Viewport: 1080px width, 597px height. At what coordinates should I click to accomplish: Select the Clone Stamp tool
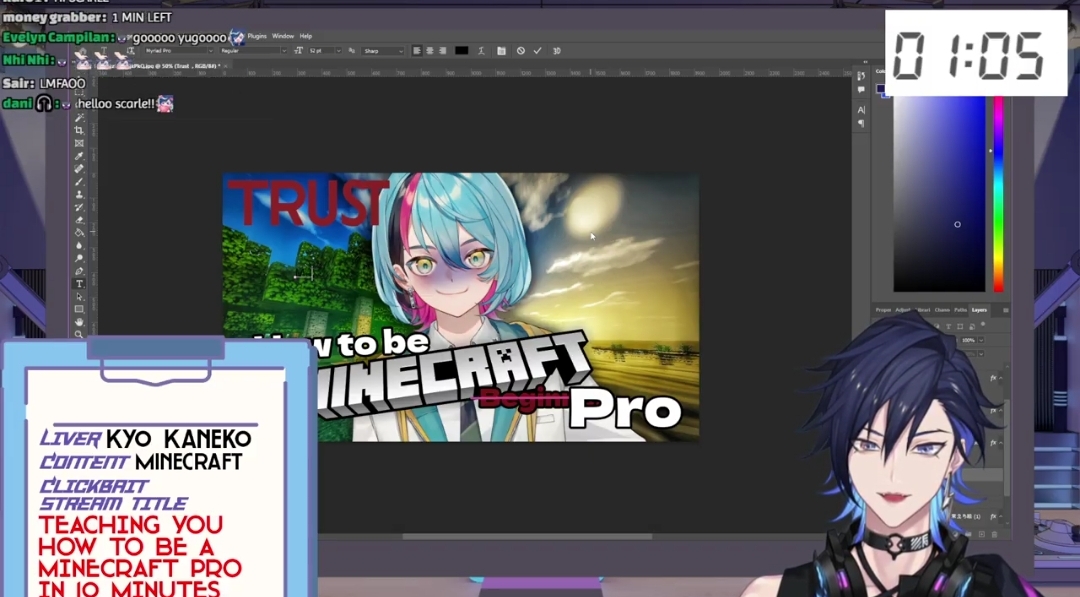coord(79,194)
